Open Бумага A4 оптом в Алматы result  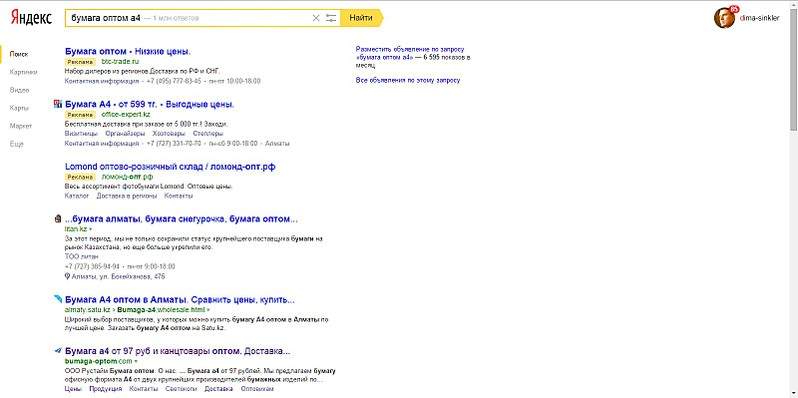pos(180,299)
